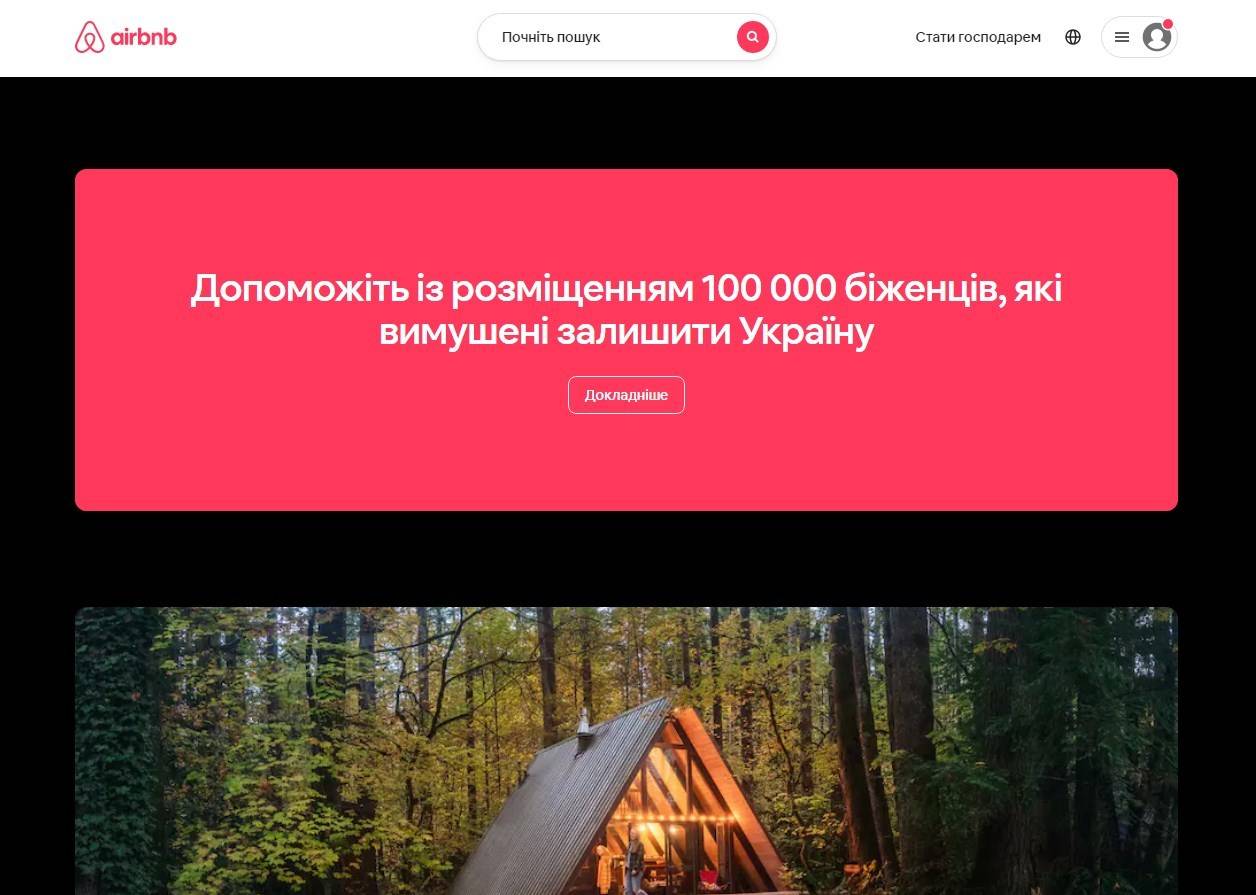The width and height of the screenshot is (1256, 895).
Task: Open the "Стати господарем" link
Action: [x=978, y=37]
